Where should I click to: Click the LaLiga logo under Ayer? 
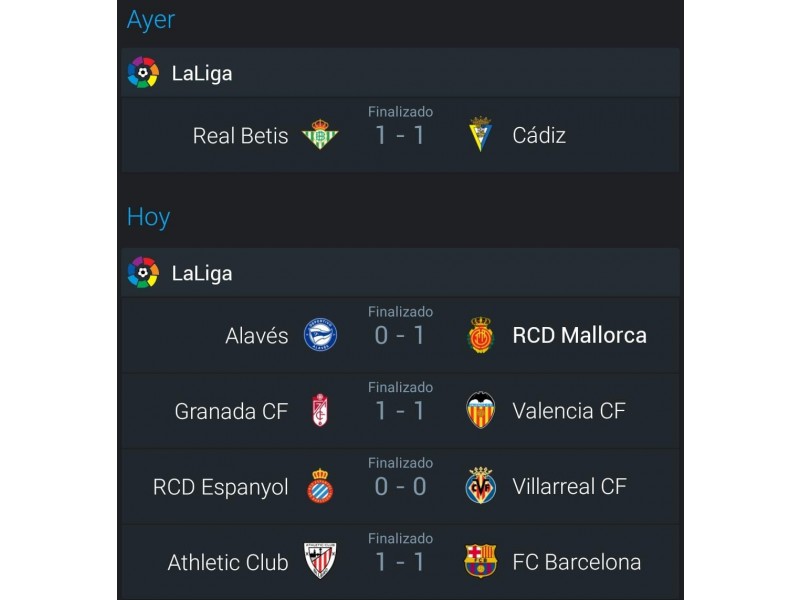tap(143, 72)
